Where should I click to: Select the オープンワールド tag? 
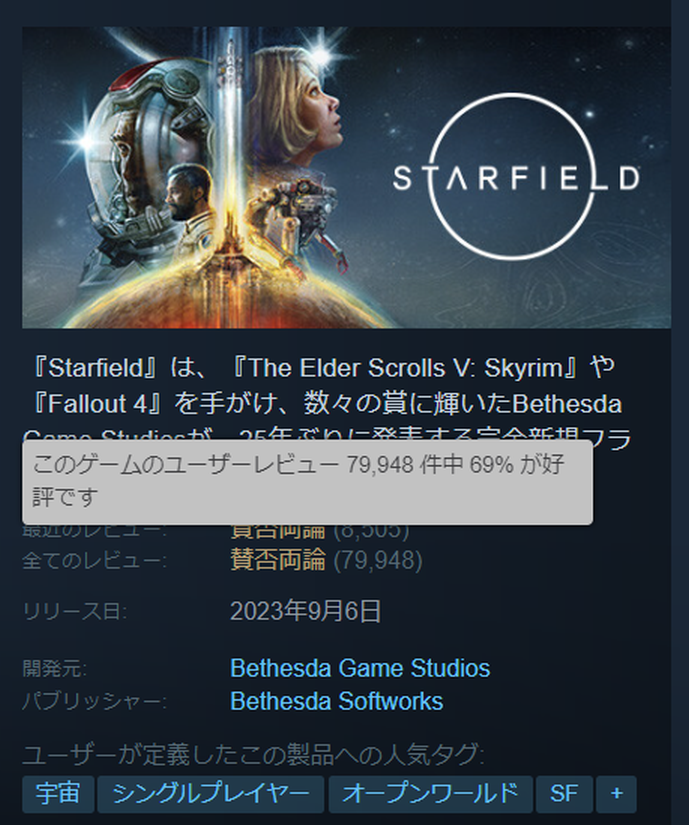pos(430,793)
